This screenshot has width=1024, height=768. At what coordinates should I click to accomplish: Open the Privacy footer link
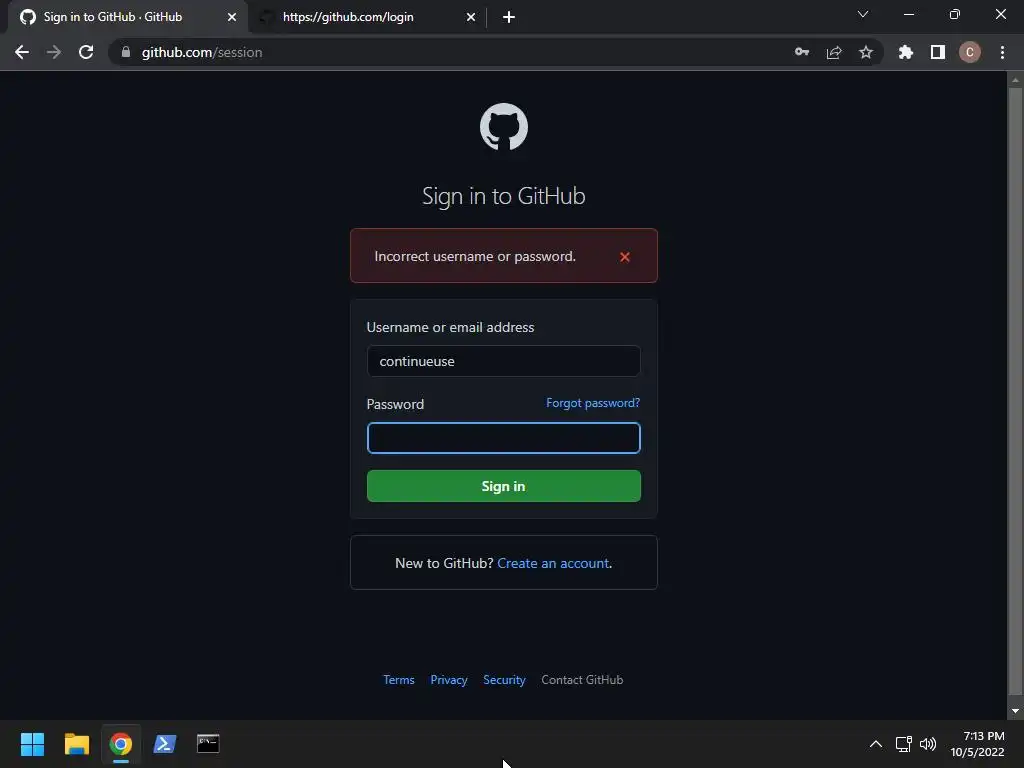click(x=449, y=680)
